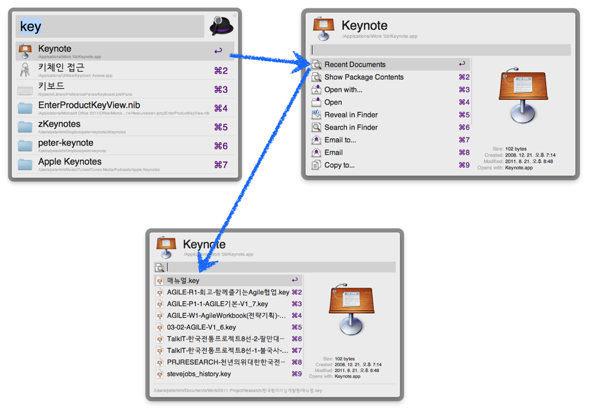The width and height of the screenshot is (600, 411).
Task: Click the stevejobs_history.key file icon
Action: tap(160, 374)
